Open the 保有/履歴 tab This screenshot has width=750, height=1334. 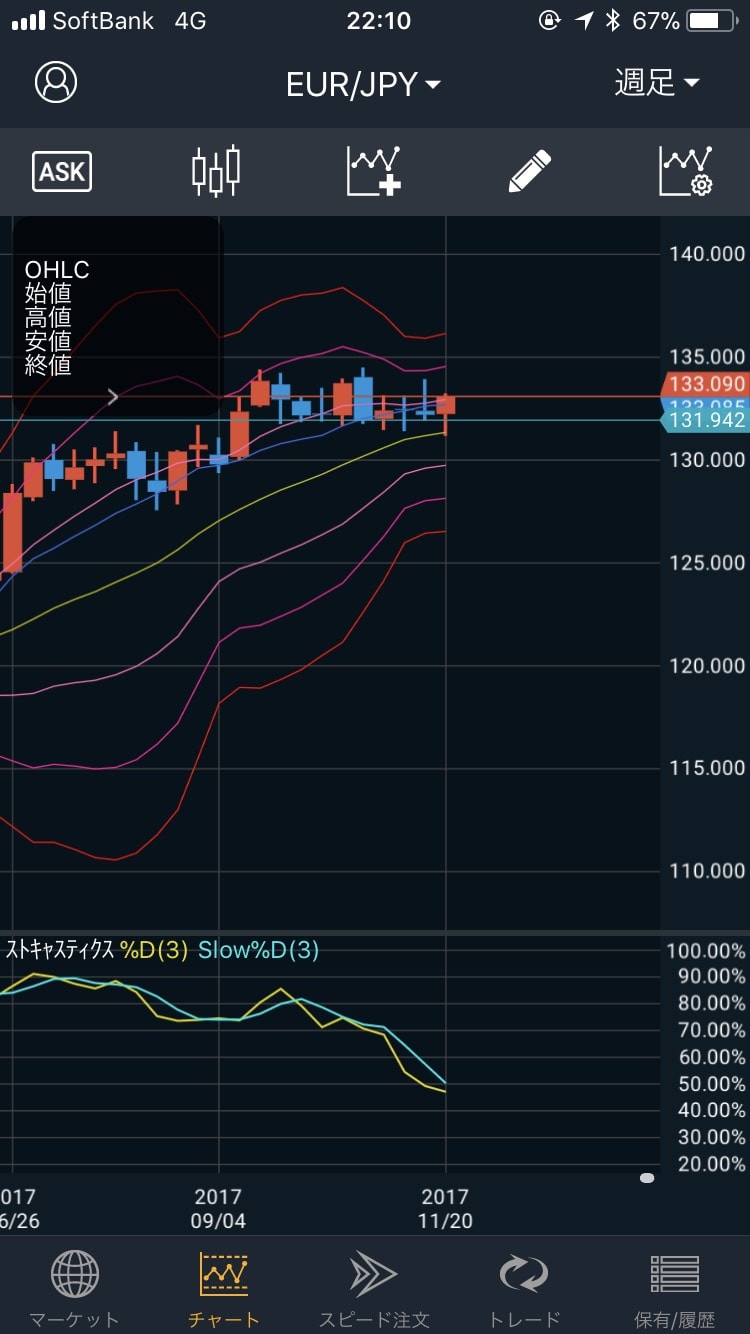click(x=675, y=1291)
